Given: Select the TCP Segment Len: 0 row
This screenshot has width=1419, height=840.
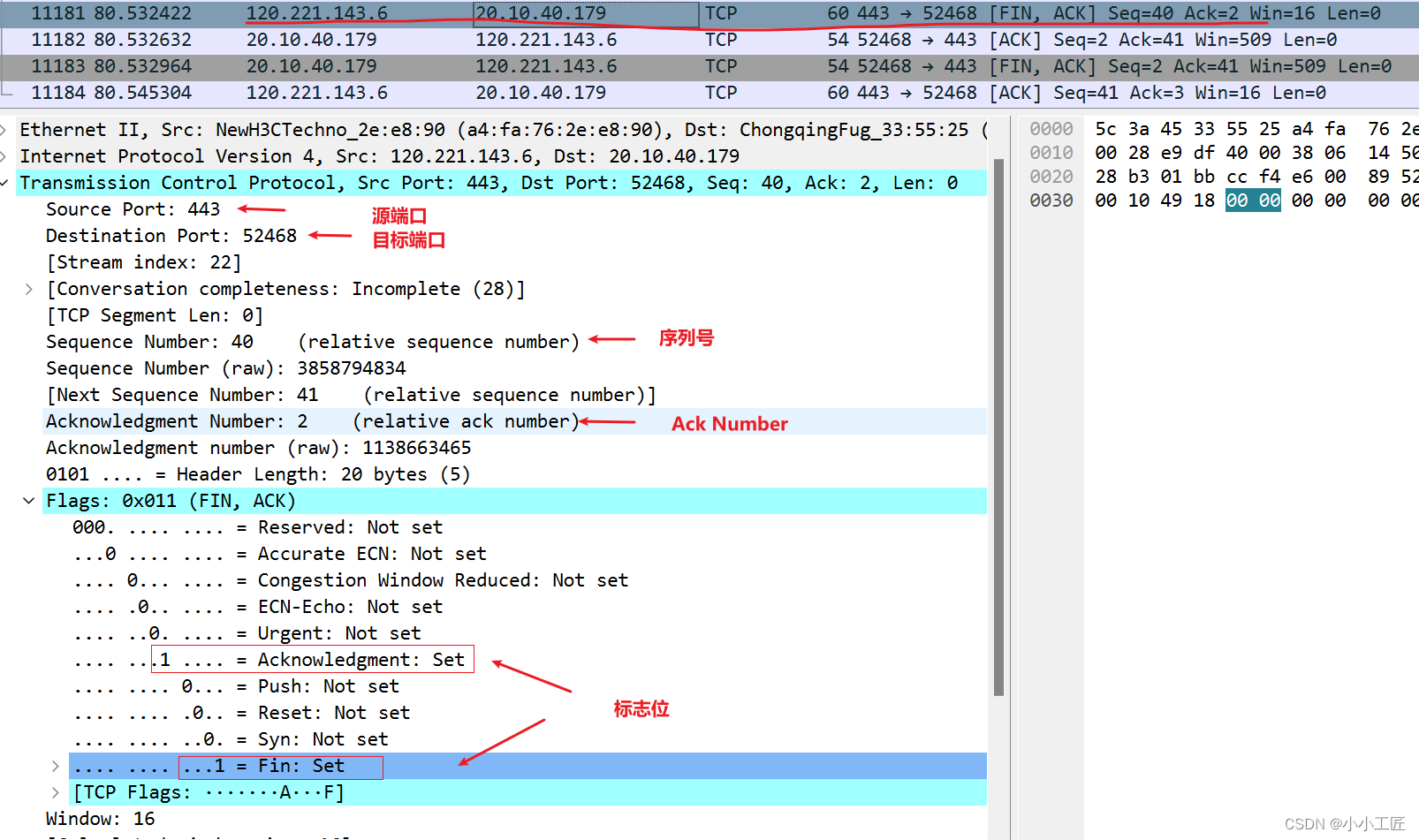Looking at the screenshot, I should [x=155, y=315].
